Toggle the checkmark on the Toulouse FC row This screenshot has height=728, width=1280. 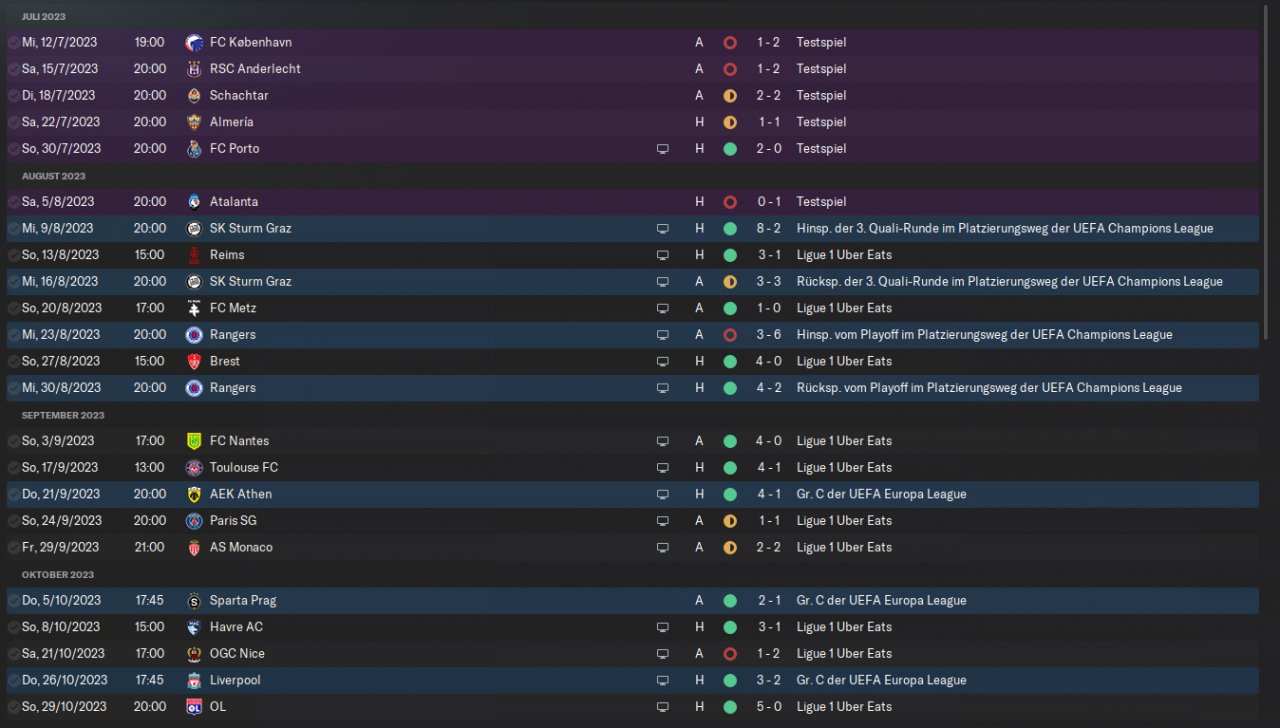point(13,468)
